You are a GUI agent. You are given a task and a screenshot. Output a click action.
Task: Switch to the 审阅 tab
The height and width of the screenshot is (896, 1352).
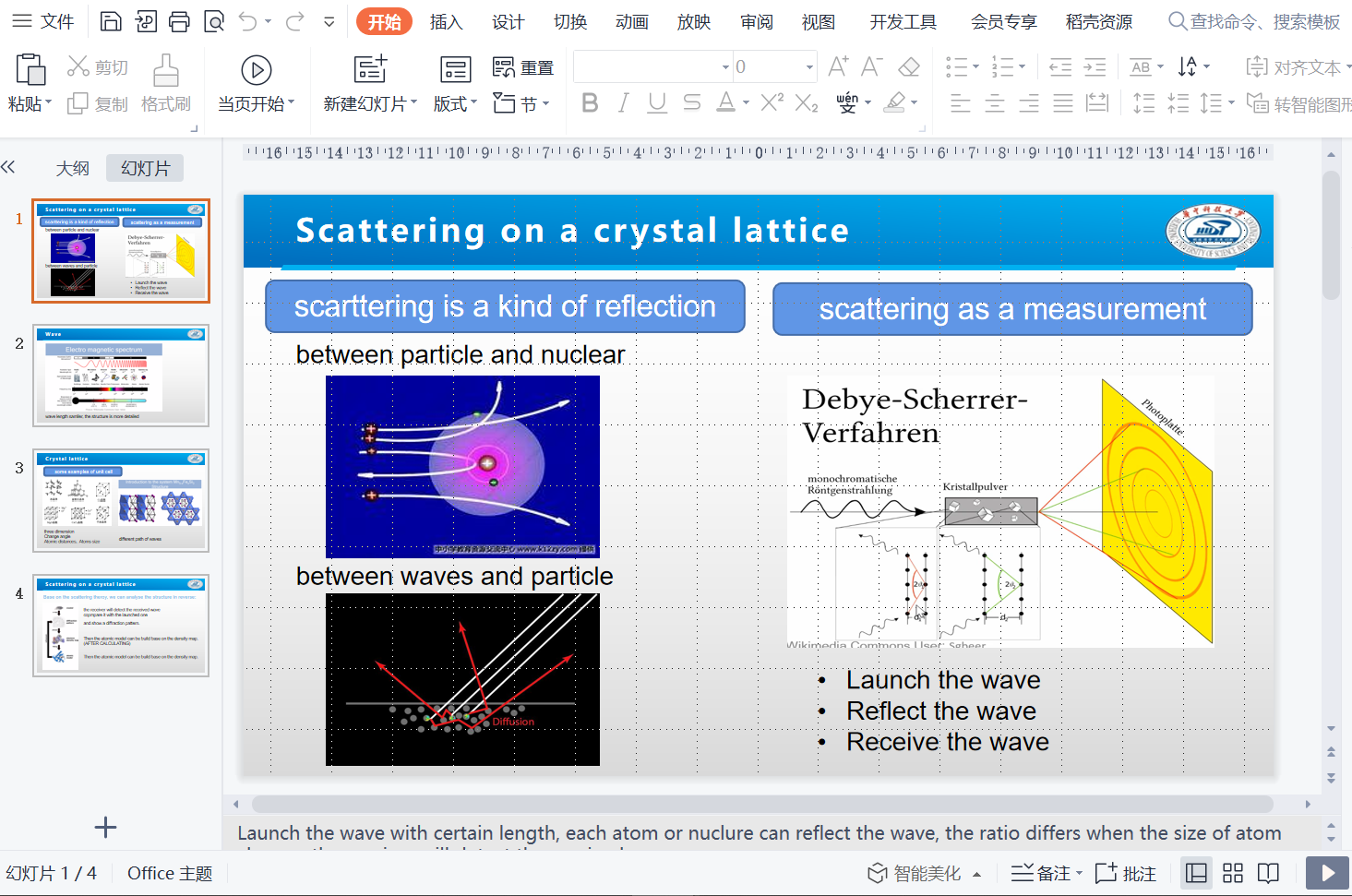click(756, 21)
